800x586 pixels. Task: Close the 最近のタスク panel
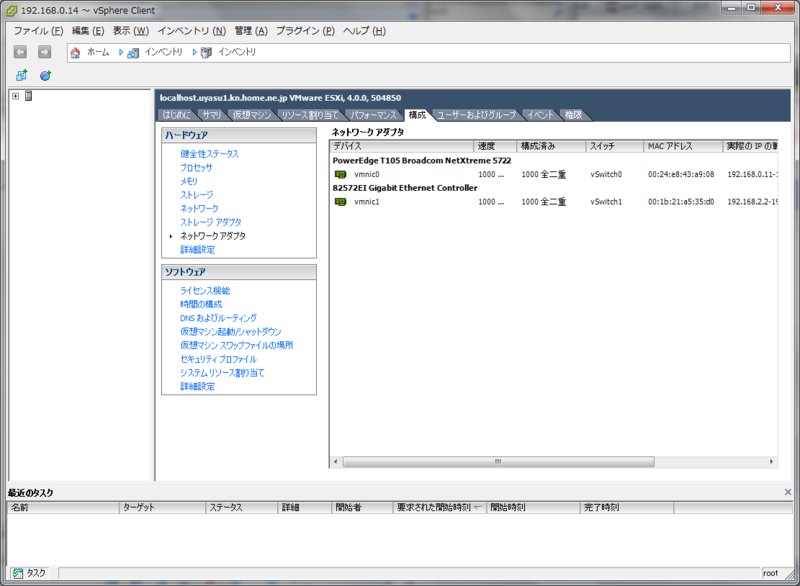pos(788,493)
